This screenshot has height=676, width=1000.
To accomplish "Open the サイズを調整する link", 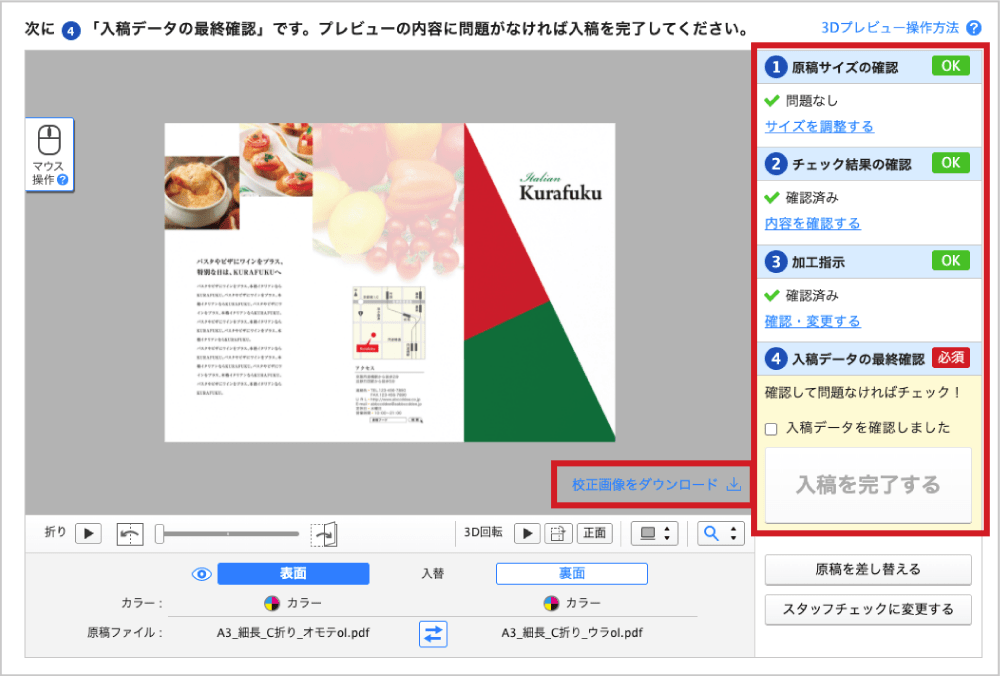I will [818, 126].
